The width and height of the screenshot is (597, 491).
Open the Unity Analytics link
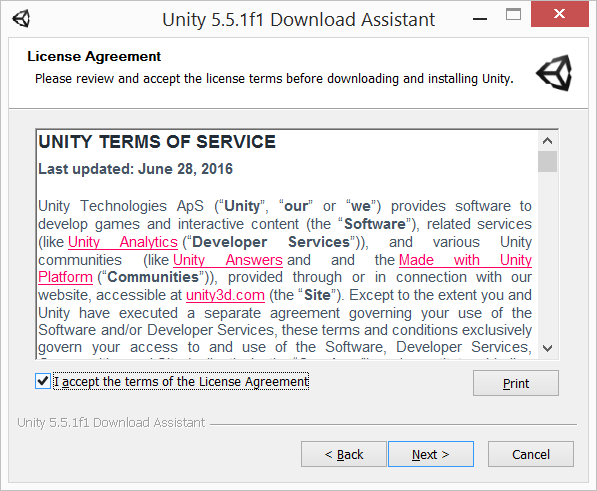coord(123,242)
